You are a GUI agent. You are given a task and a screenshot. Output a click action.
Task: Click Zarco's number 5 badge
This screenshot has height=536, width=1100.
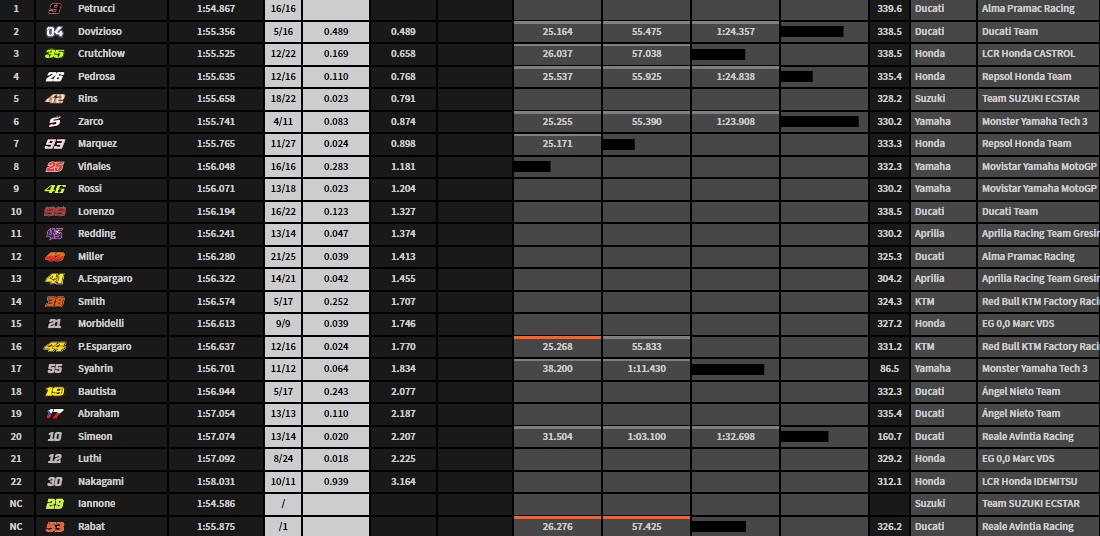point(55,121)
